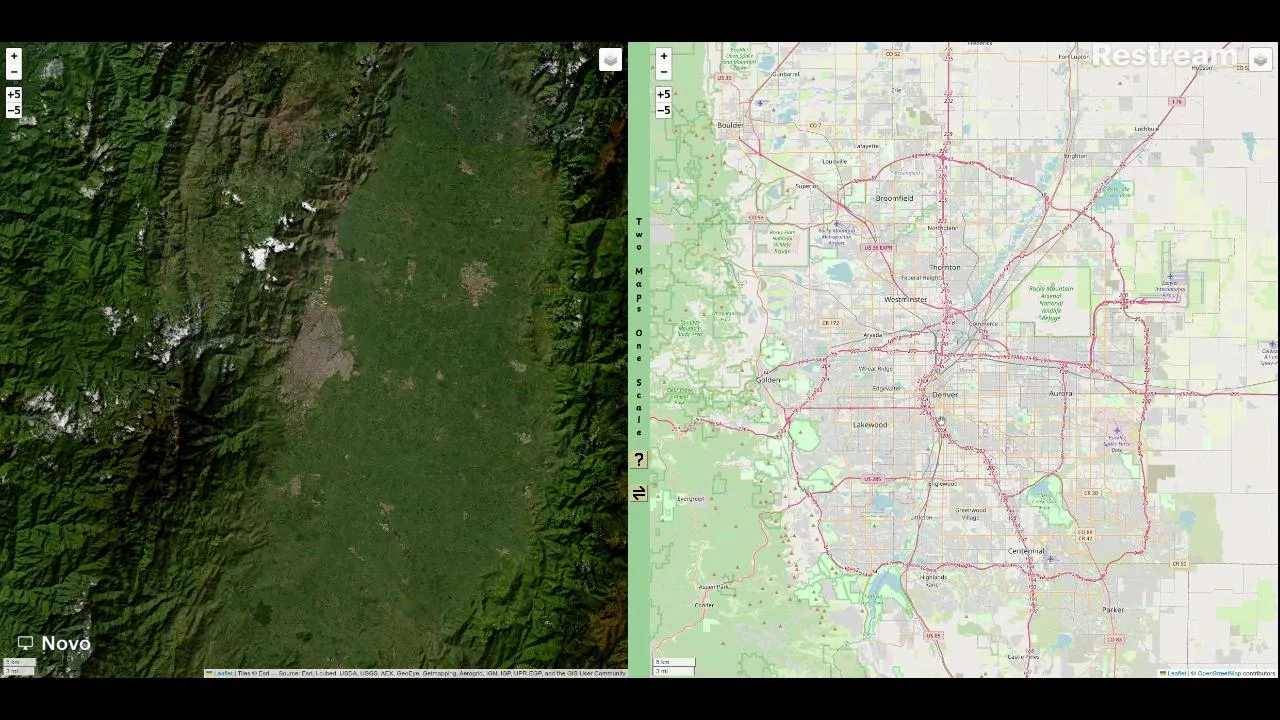Zoom out on the left satellite map
Image resolution: width=1280 pixels, height=720 pixels.
click(14, 72)
